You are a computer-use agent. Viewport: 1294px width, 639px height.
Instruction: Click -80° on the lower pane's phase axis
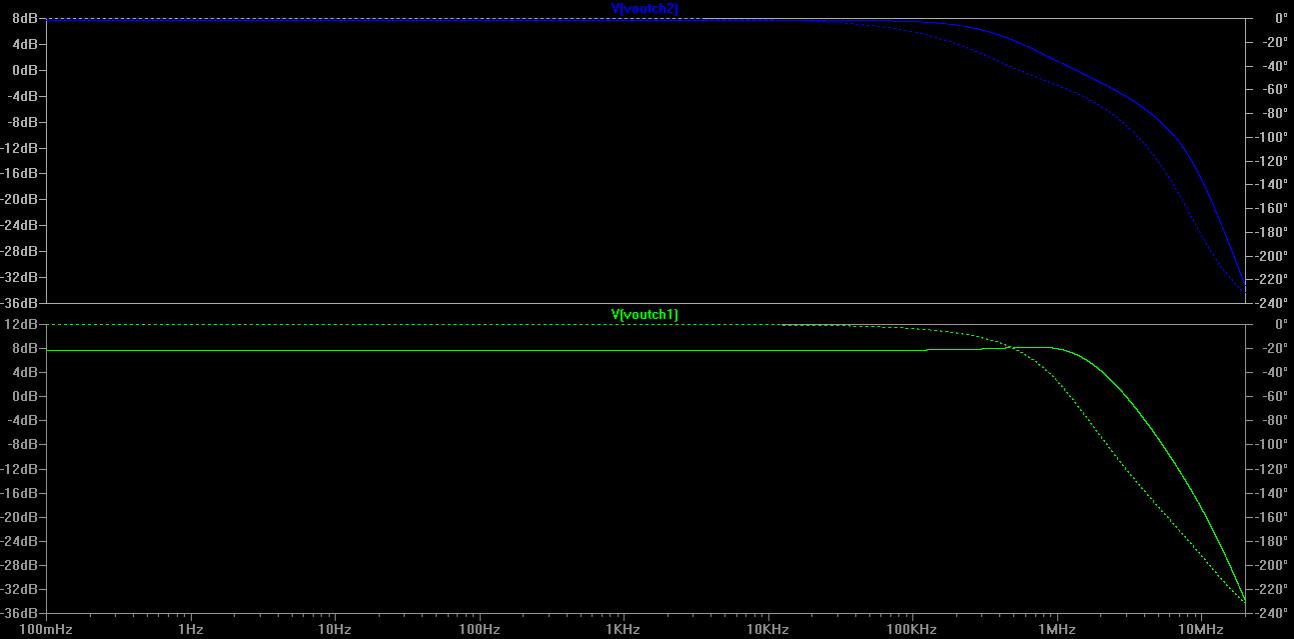1274,420
